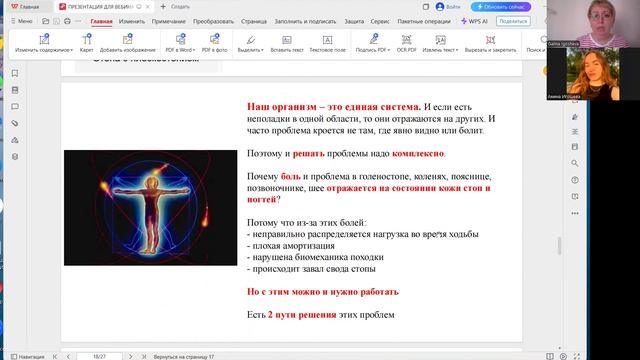Expand 'Изменить содержимое' dropdown arrow
The height and width of the screenshot is (360, 640).
click(x=72, y=50)
